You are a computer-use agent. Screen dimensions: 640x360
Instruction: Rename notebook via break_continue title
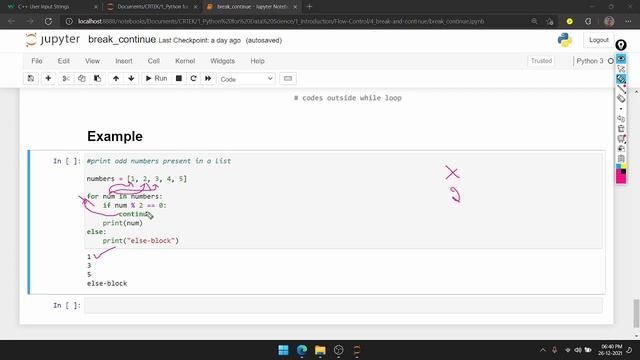click(x=122, y=40)
